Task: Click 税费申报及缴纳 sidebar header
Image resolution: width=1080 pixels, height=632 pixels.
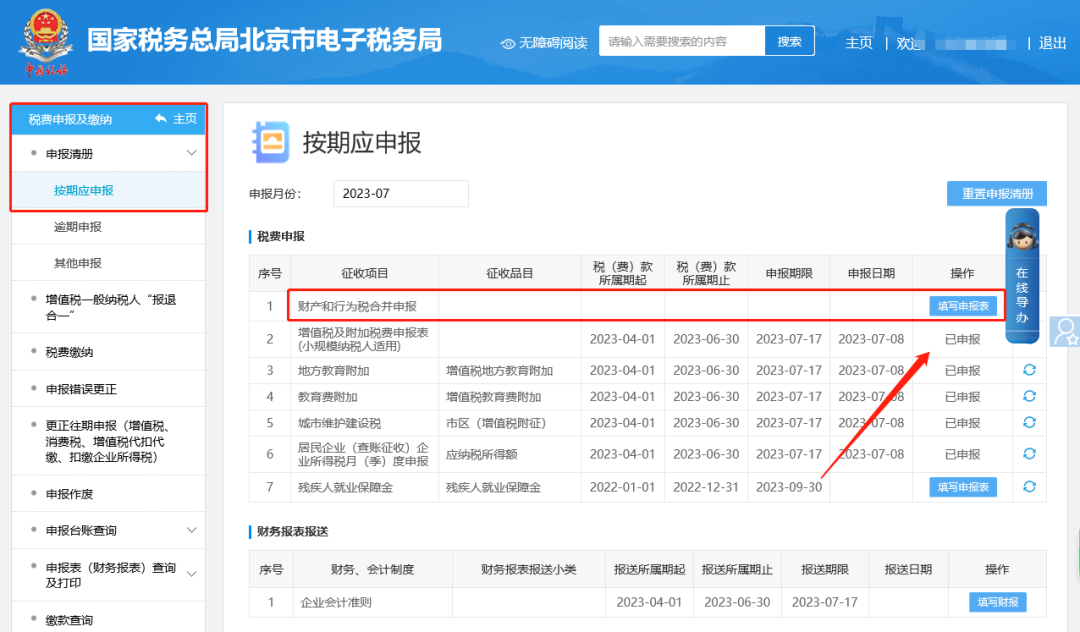Action: [x=70, y=119]
